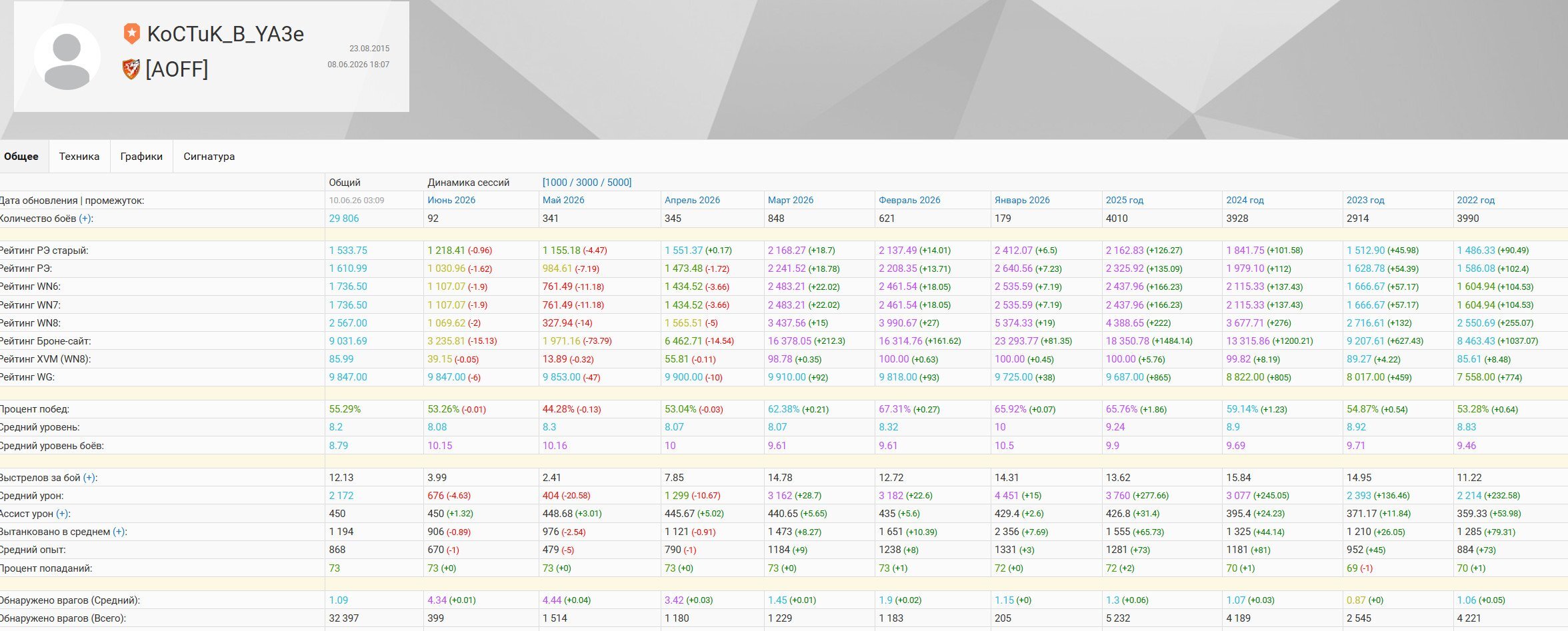Open the 2022 год period link
The height and width of the screenshot is (631, 1568).
click(1476, 200)
